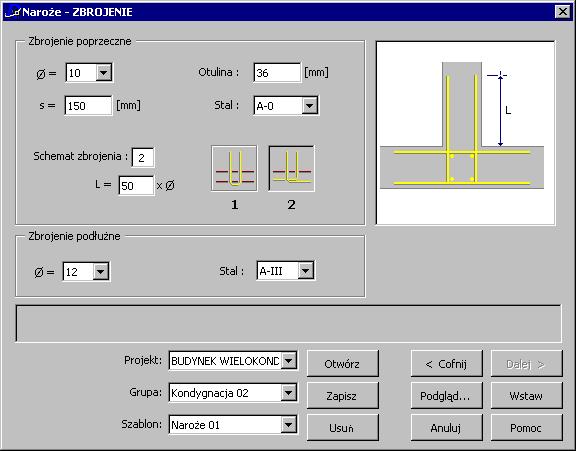This screenshot has height=451, width=576.
Task: Click the Otwórz button
Action: [x=342, y=364]
